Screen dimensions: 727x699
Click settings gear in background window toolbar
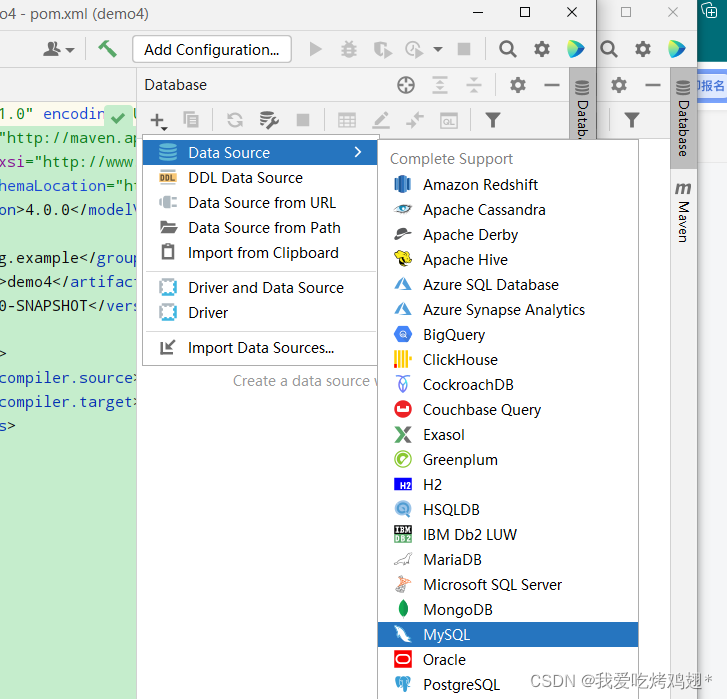(643, 49)
